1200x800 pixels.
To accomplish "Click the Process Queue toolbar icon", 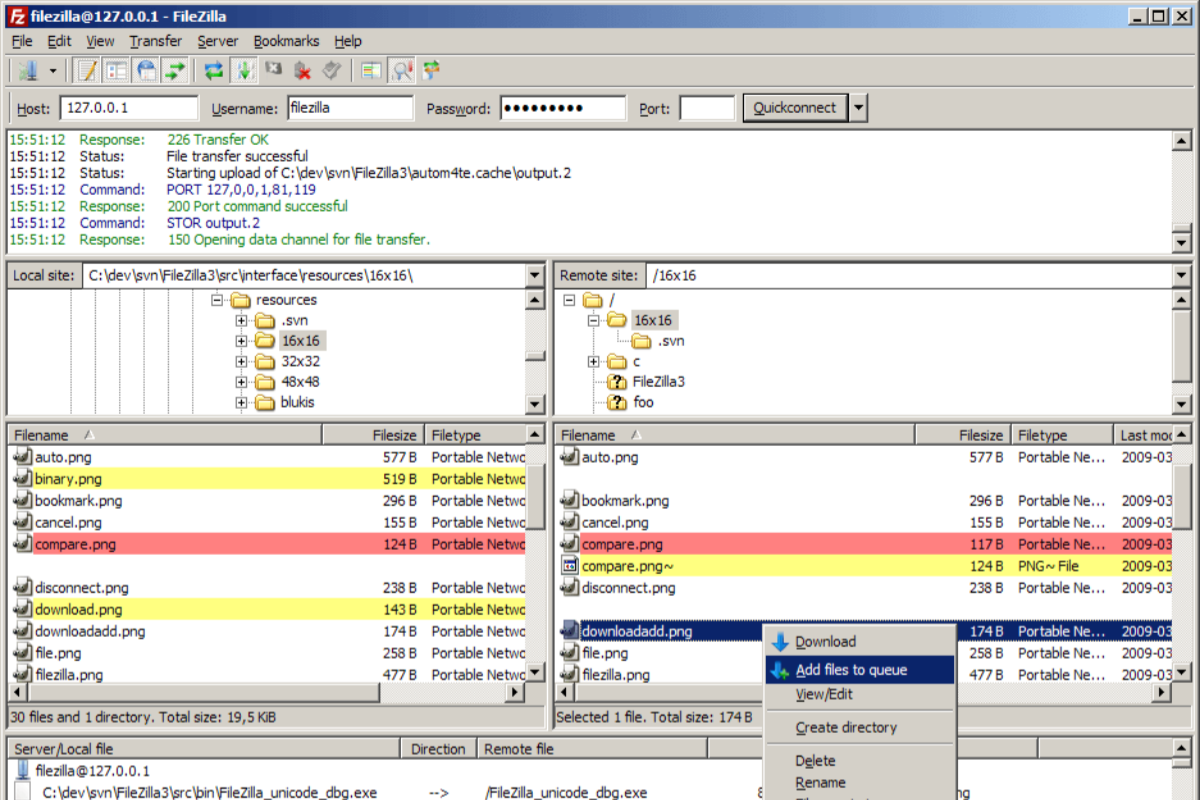I will [243, 71].
